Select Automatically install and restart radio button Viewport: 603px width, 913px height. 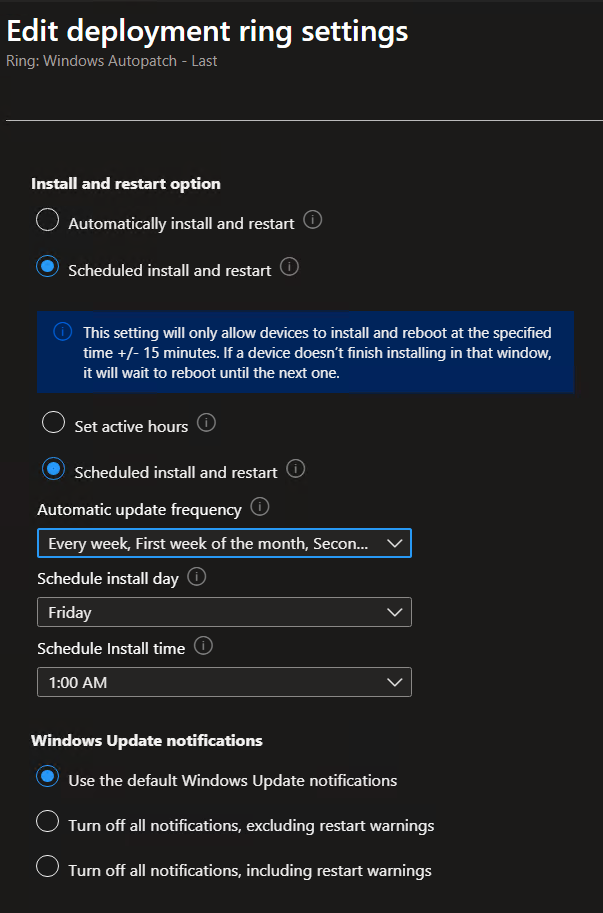point(47,221)
